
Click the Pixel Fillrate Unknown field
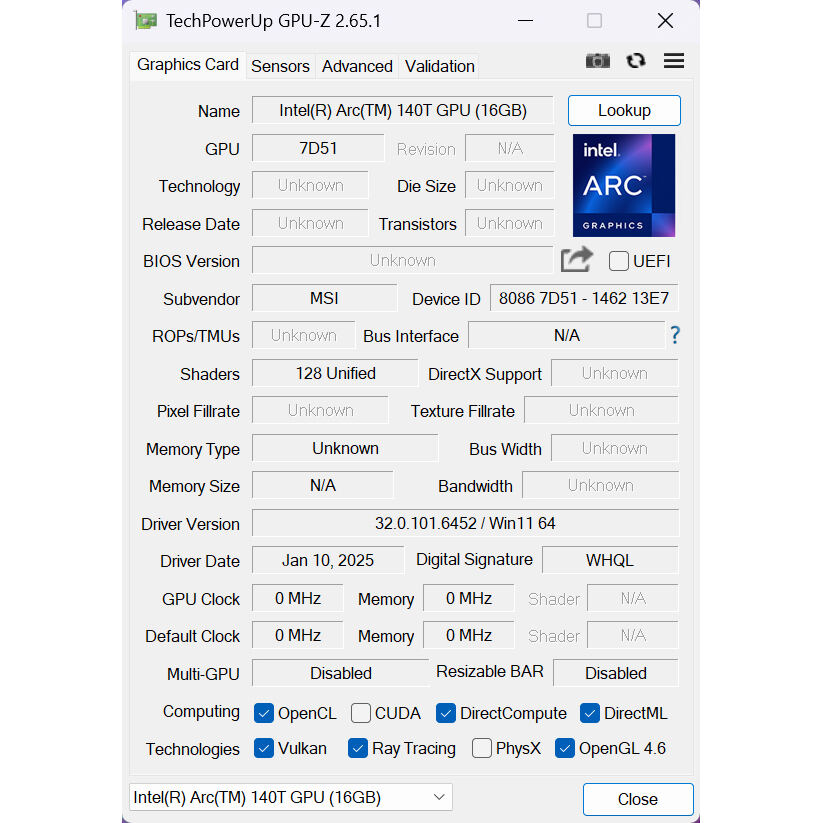click(320, 410)
